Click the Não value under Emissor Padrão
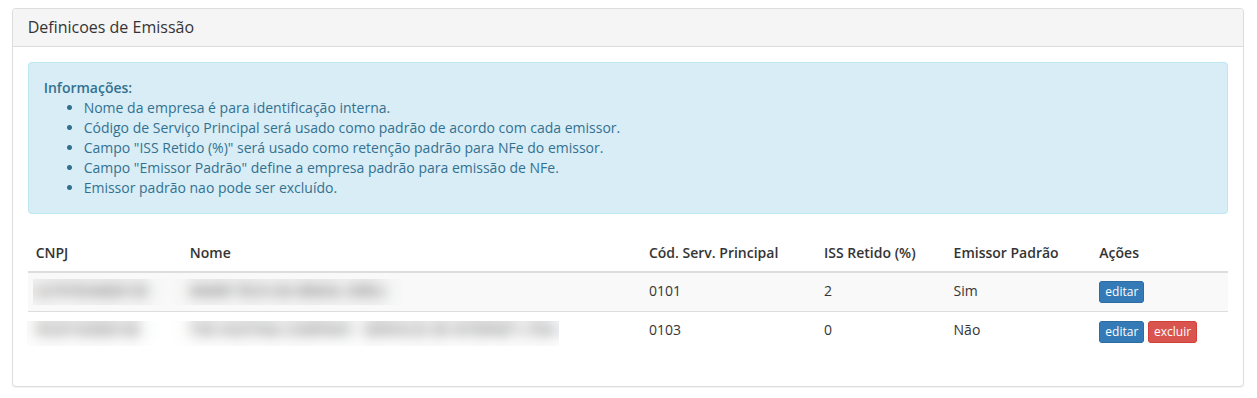 (967, 330)
